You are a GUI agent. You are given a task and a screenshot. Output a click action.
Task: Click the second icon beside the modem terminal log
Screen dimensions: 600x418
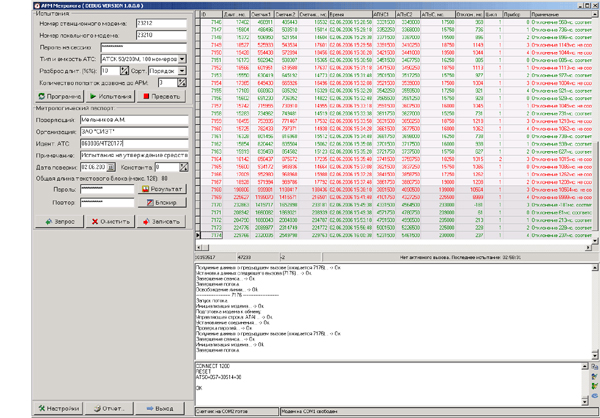(595, 376)
